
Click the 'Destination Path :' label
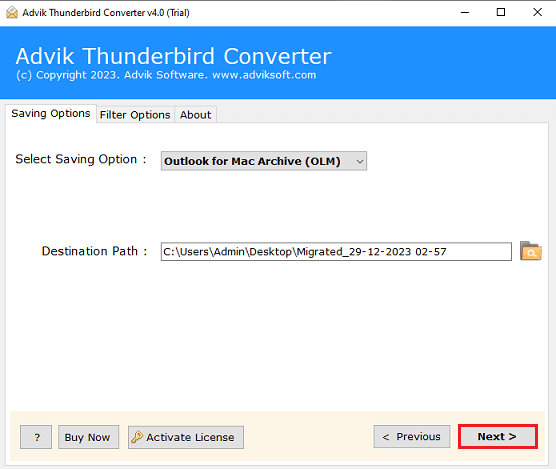tap(94, 251)
